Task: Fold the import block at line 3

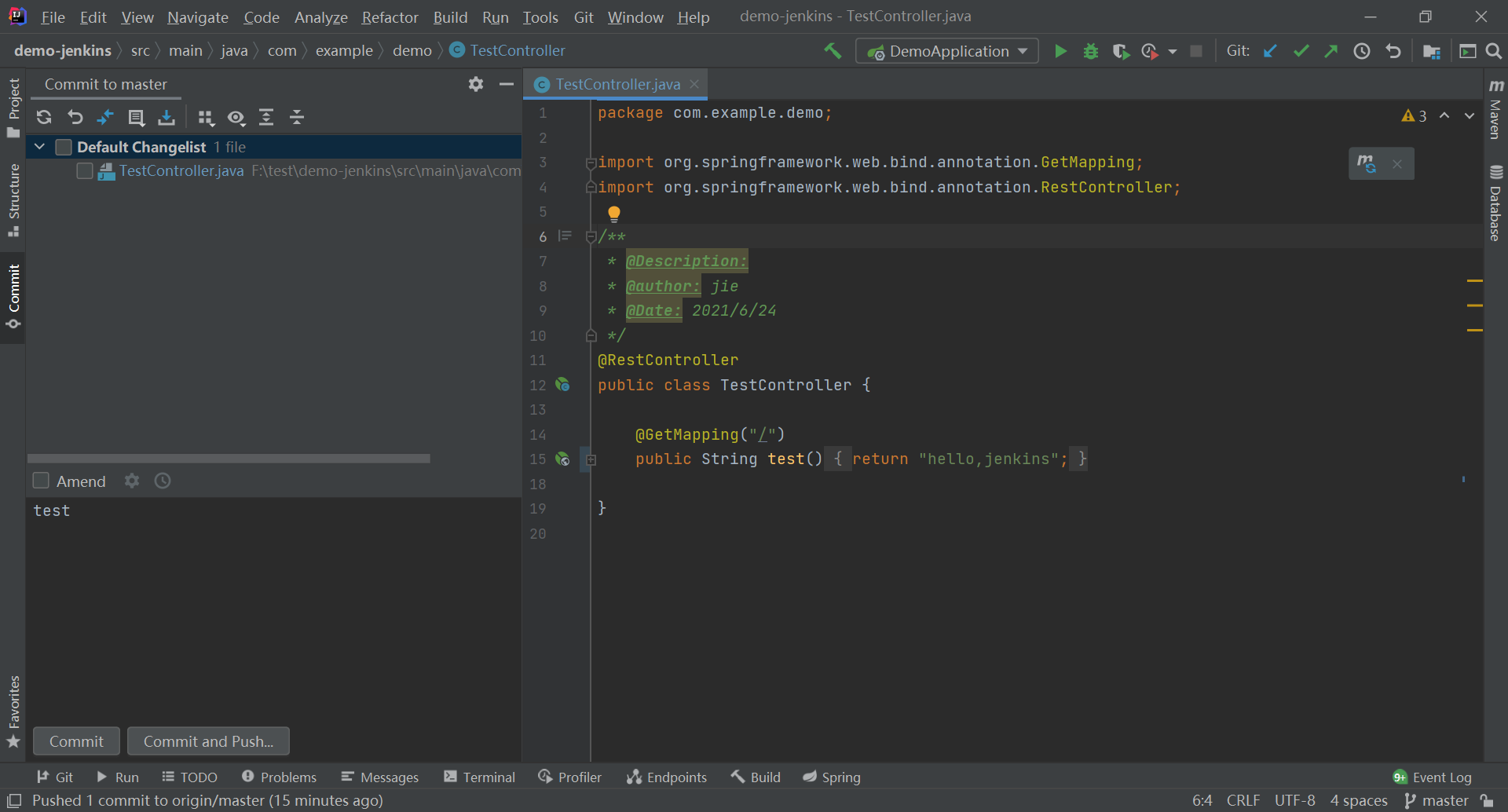Action: pyautogui.click(x=591, y=163)
